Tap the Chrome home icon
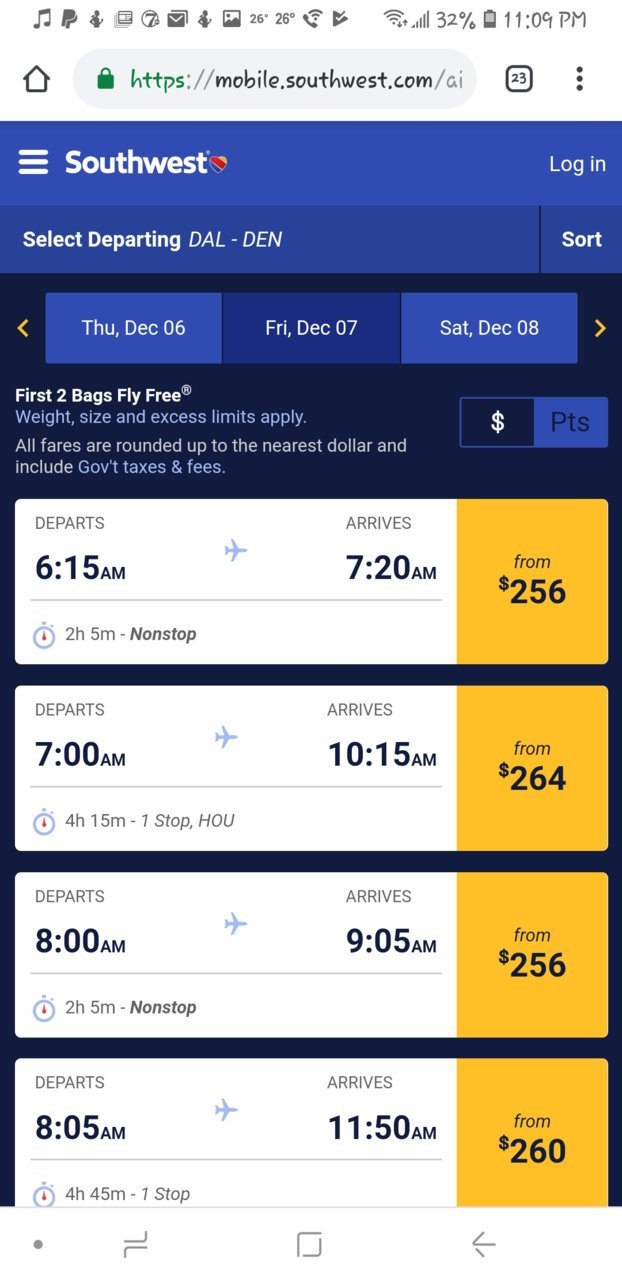 coord(36,79)
